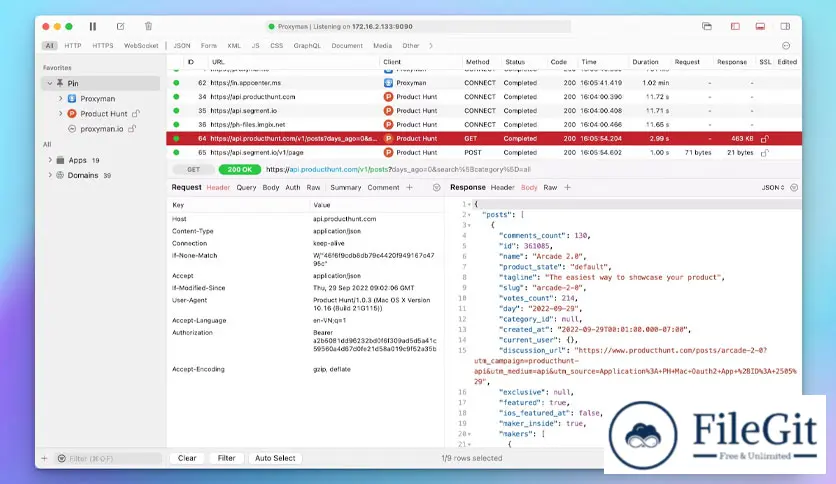The height and width of the screenshot is (484, 836).
Task: Show more filter types chevron after Other
Action: [x=431, y=46]
